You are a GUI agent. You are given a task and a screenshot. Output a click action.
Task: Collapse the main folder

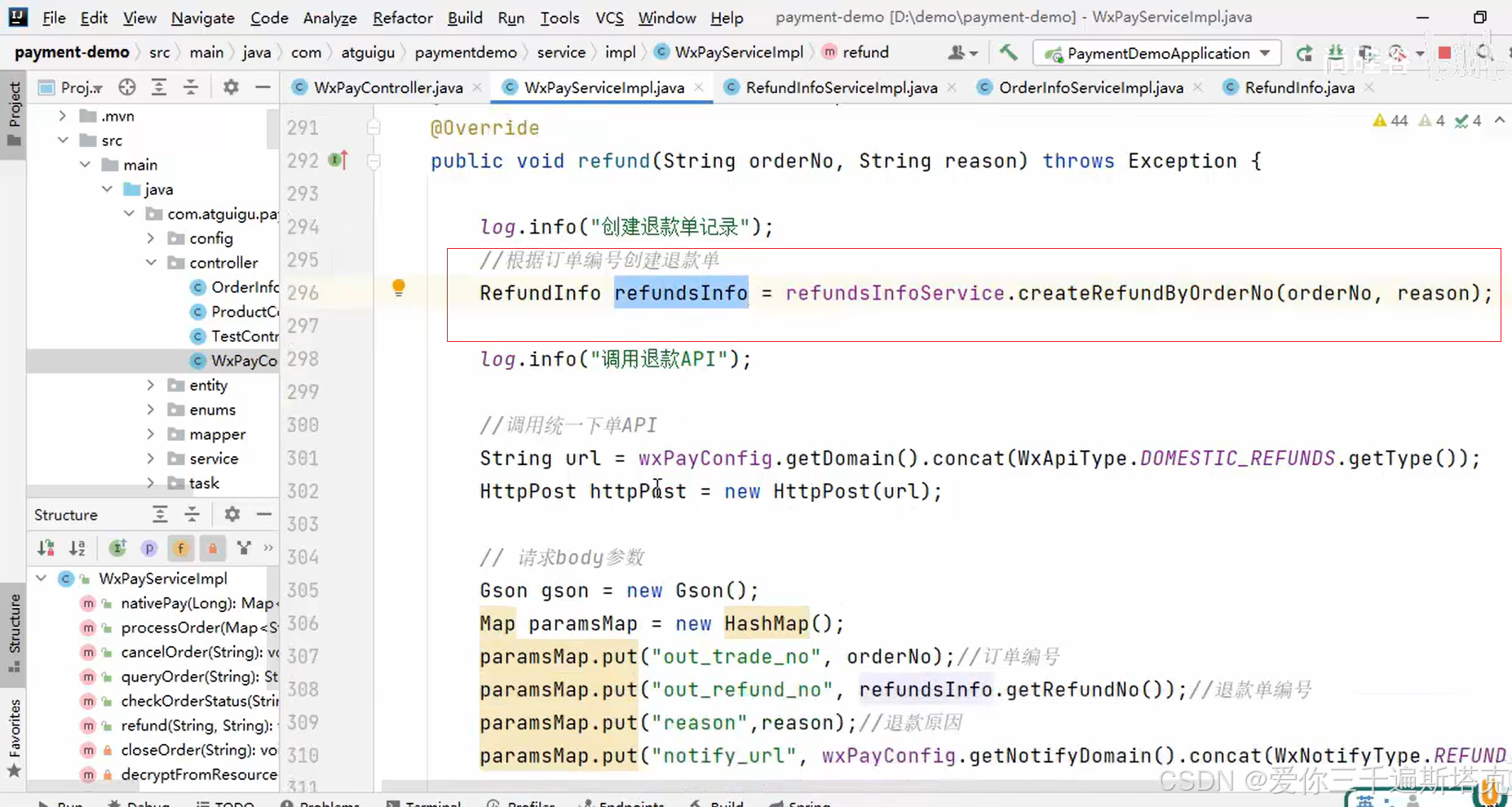pyautogui.click(x=85, y=165)
